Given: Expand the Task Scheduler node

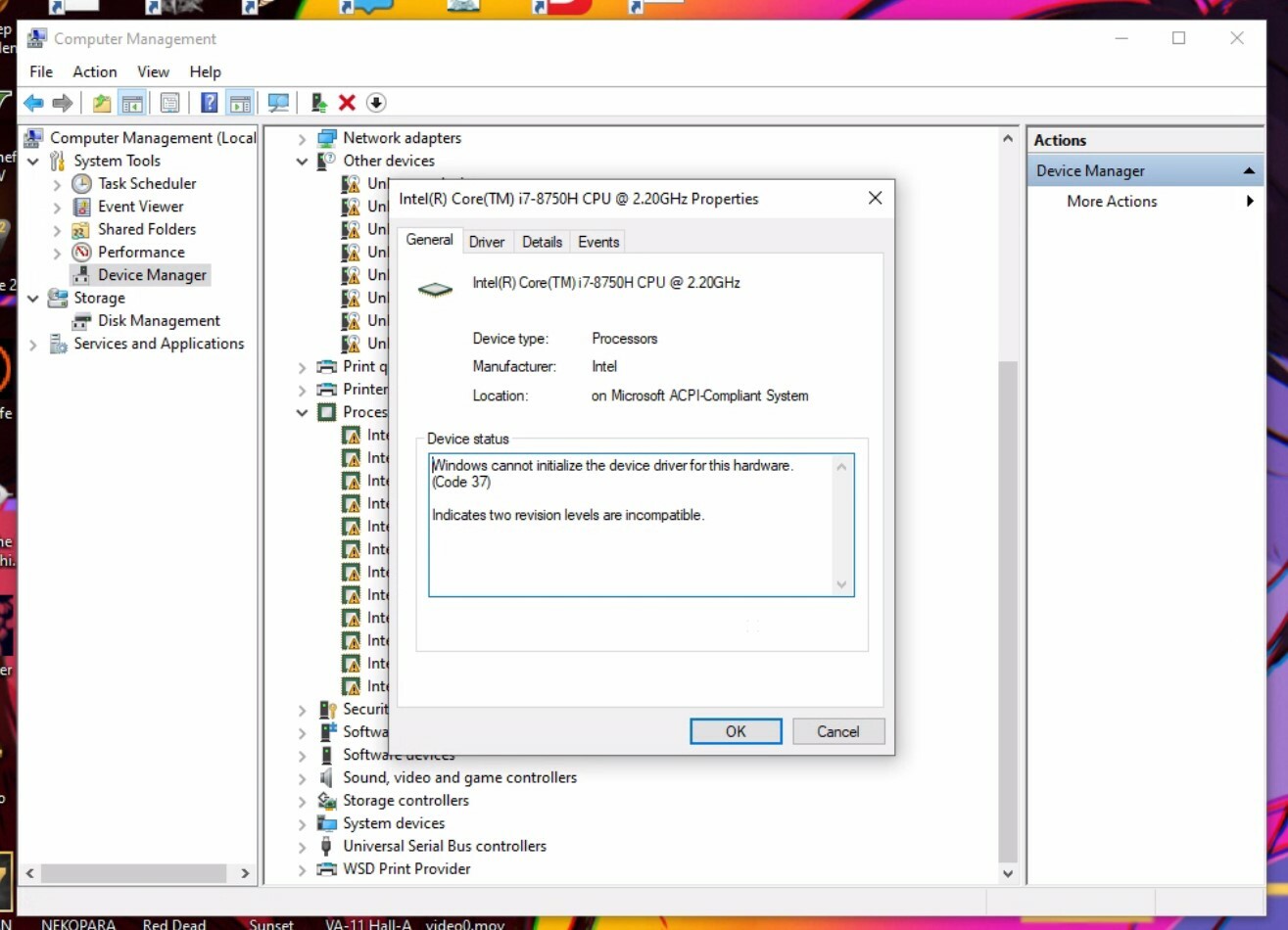Looking at the screenshot, I should coord(57,184).
